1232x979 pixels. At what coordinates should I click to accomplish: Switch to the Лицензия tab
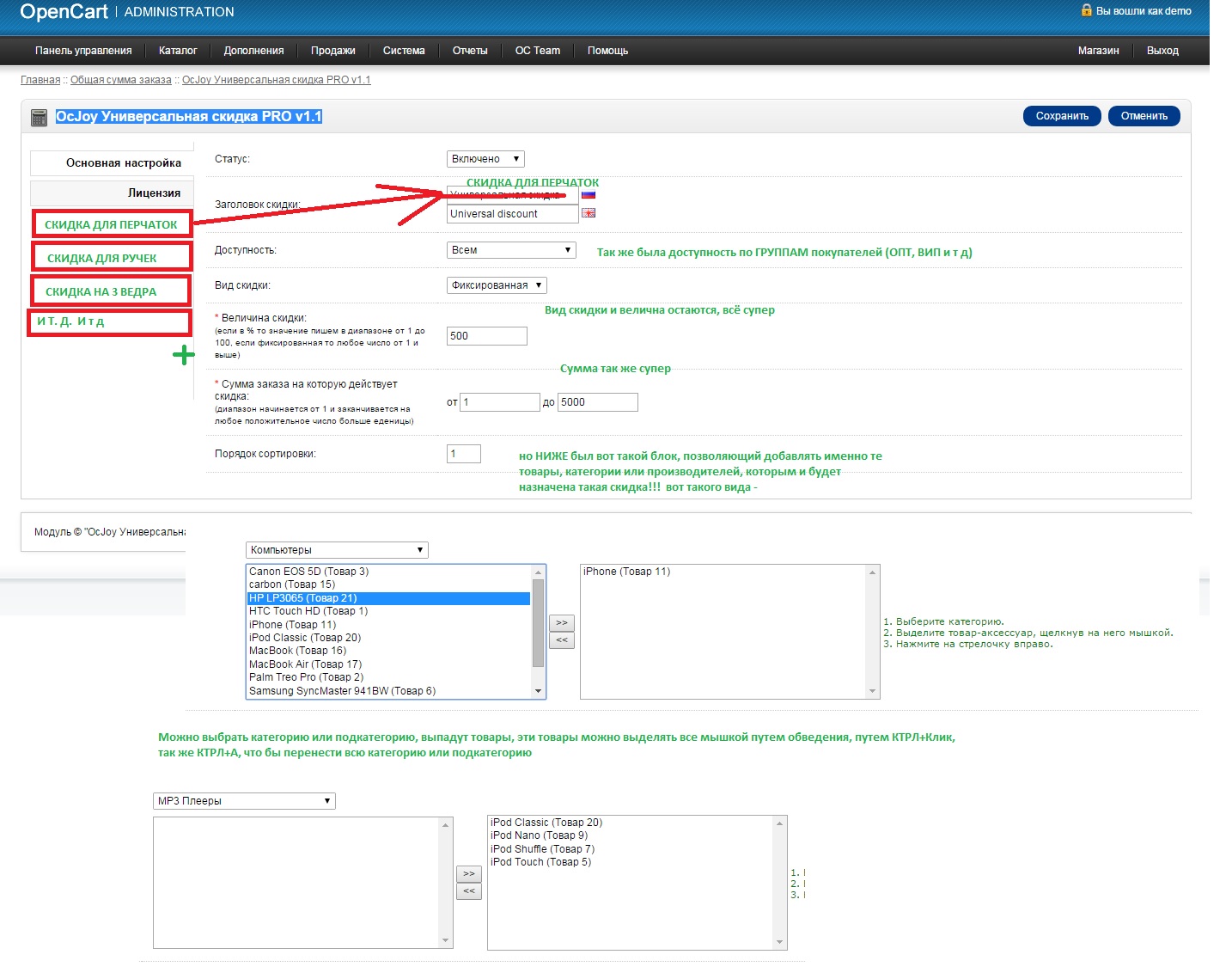[x=112, y=193]
